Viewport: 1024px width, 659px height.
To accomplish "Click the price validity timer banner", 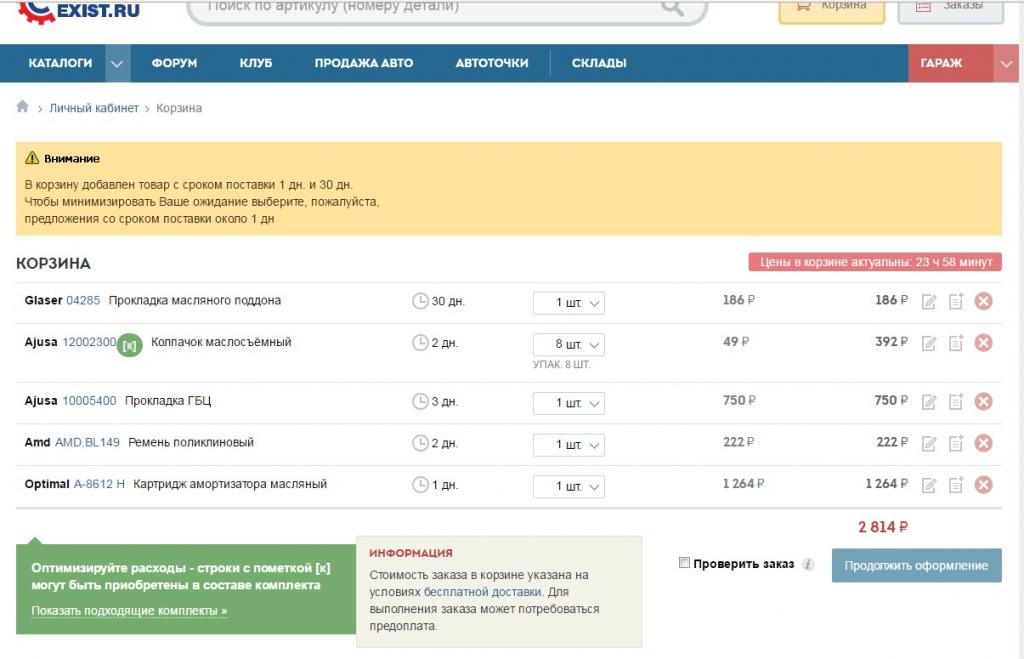I will tap(875, 263).
